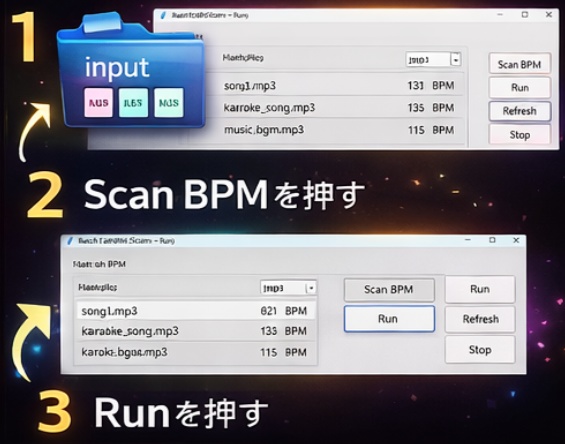This screenshot has width=565, height=444.
Task: Open the mp3 format combo box in upper window
Action: coord(433,60)
